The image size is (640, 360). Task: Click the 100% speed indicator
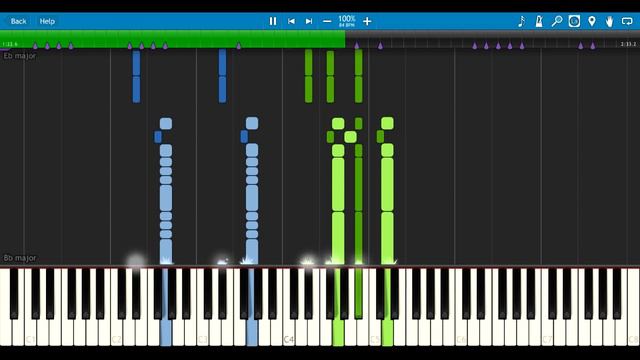click(347, 19)
